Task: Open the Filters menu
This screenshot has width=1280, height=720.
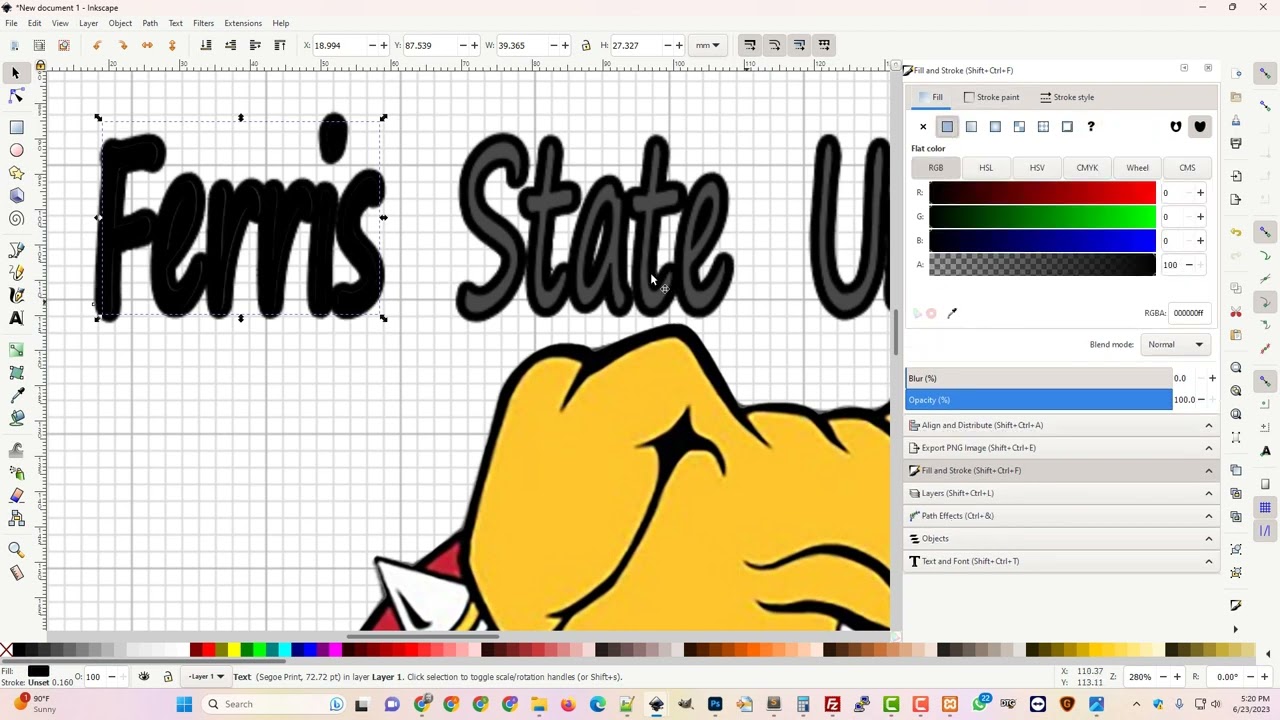Action: coord(203,23)
